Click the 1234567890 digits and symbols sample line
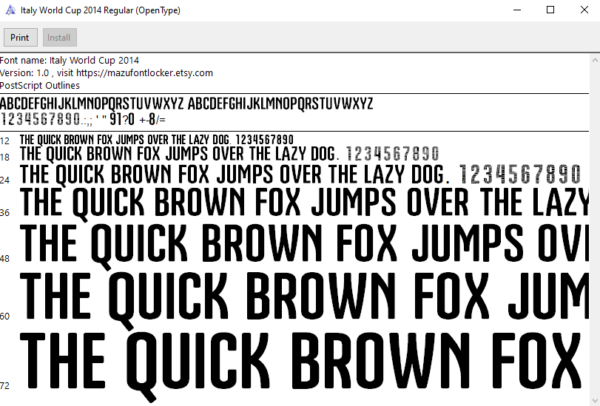 tap(83, 119)
